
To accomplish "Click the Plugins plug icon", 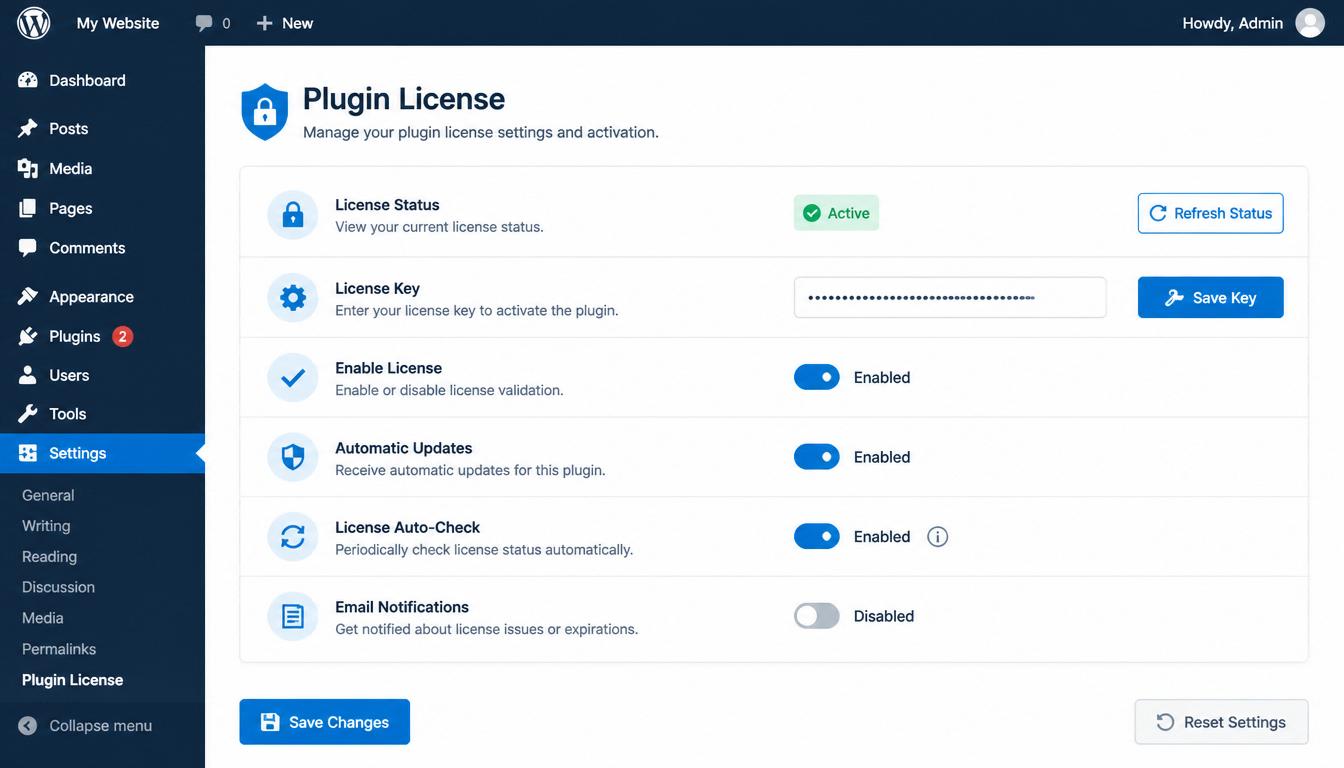I will (28, 336).
